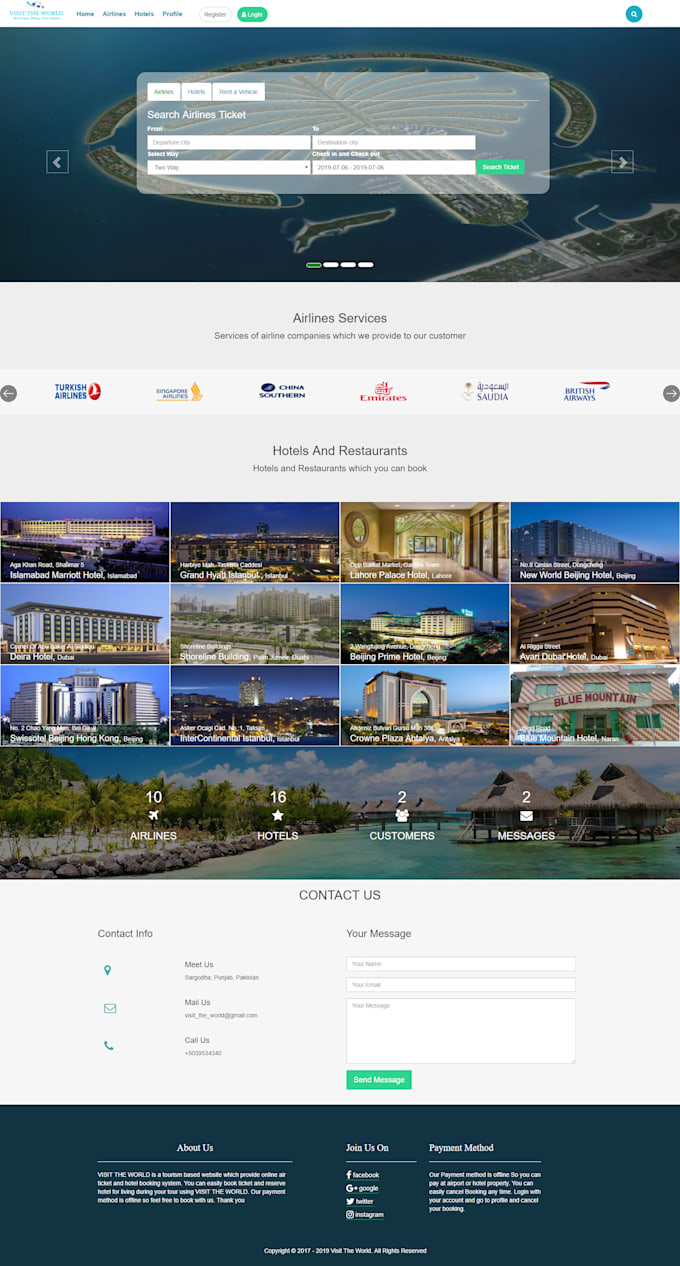
Task: Click the envelope icon above Messages counter
Action: 526,816
